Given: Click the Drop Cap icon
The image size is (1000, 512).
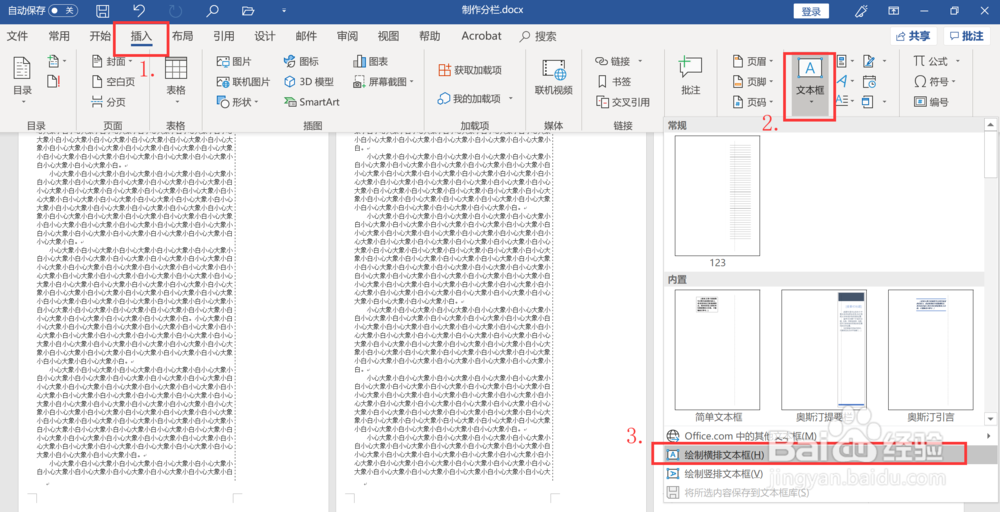Looking at the screenshot, I should (843, 101).
